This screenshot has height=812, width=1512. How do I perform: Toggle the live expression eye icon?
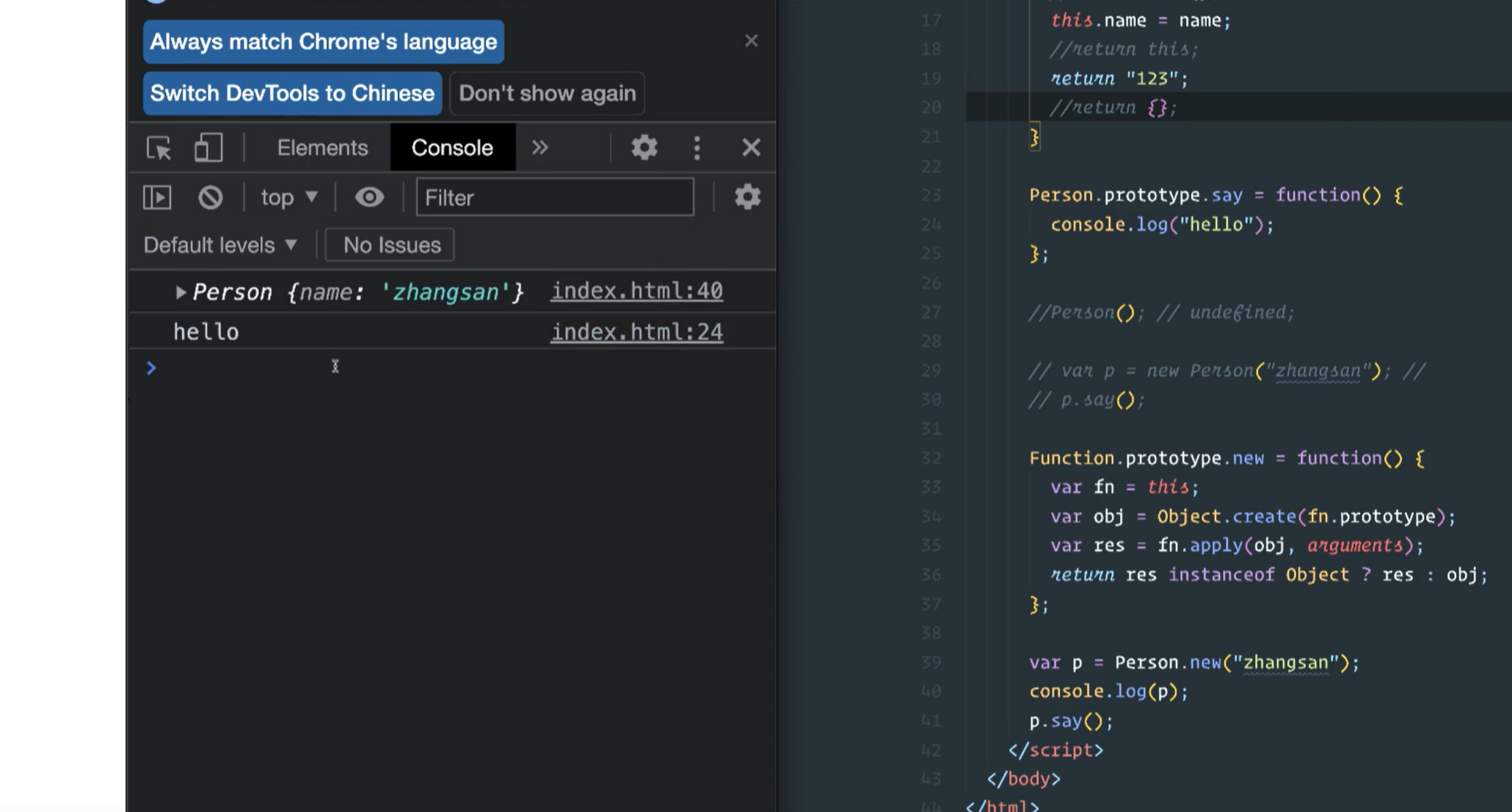pos(369,197)
